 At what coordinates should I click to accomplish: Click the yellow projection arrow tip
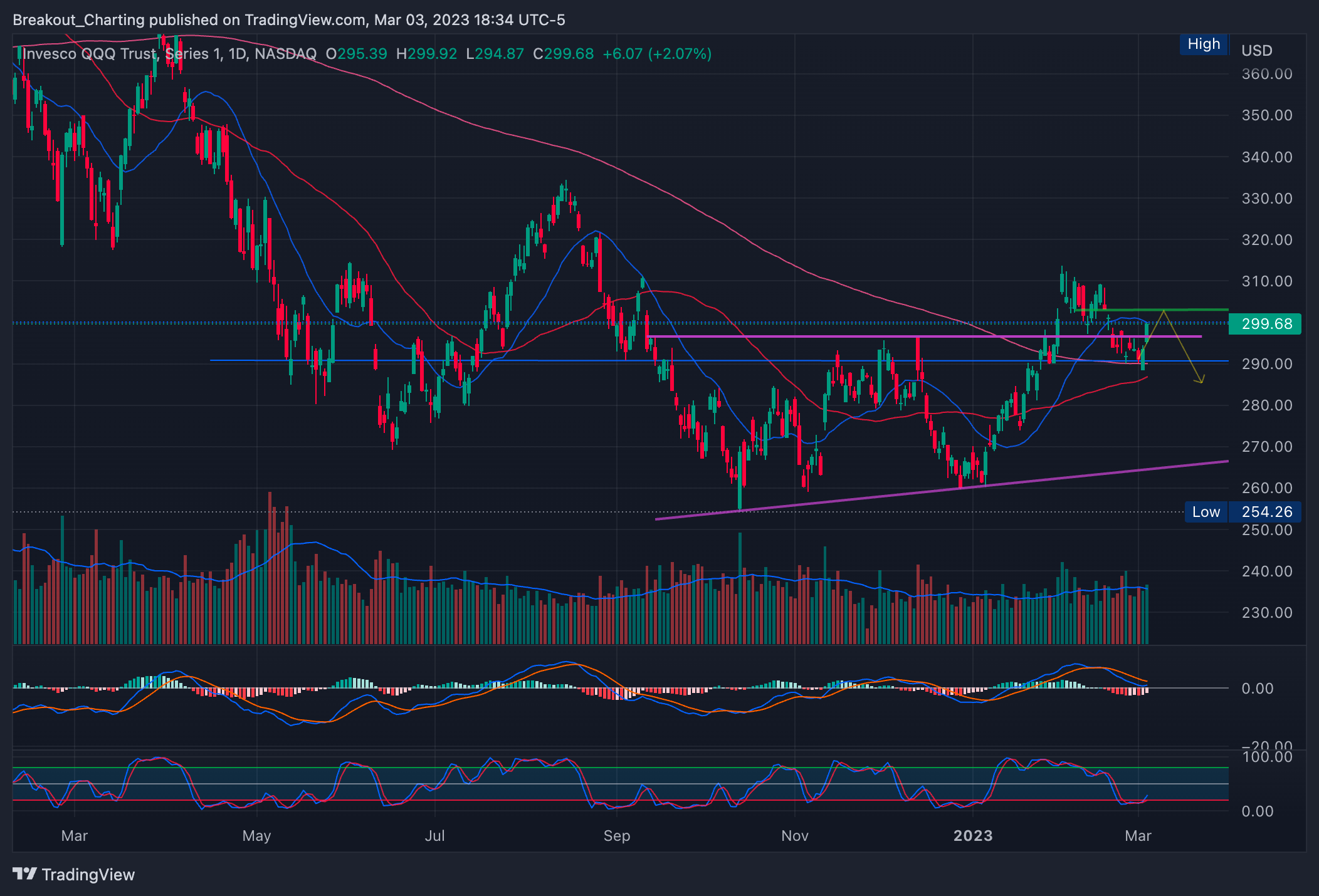coord(1201,382)
